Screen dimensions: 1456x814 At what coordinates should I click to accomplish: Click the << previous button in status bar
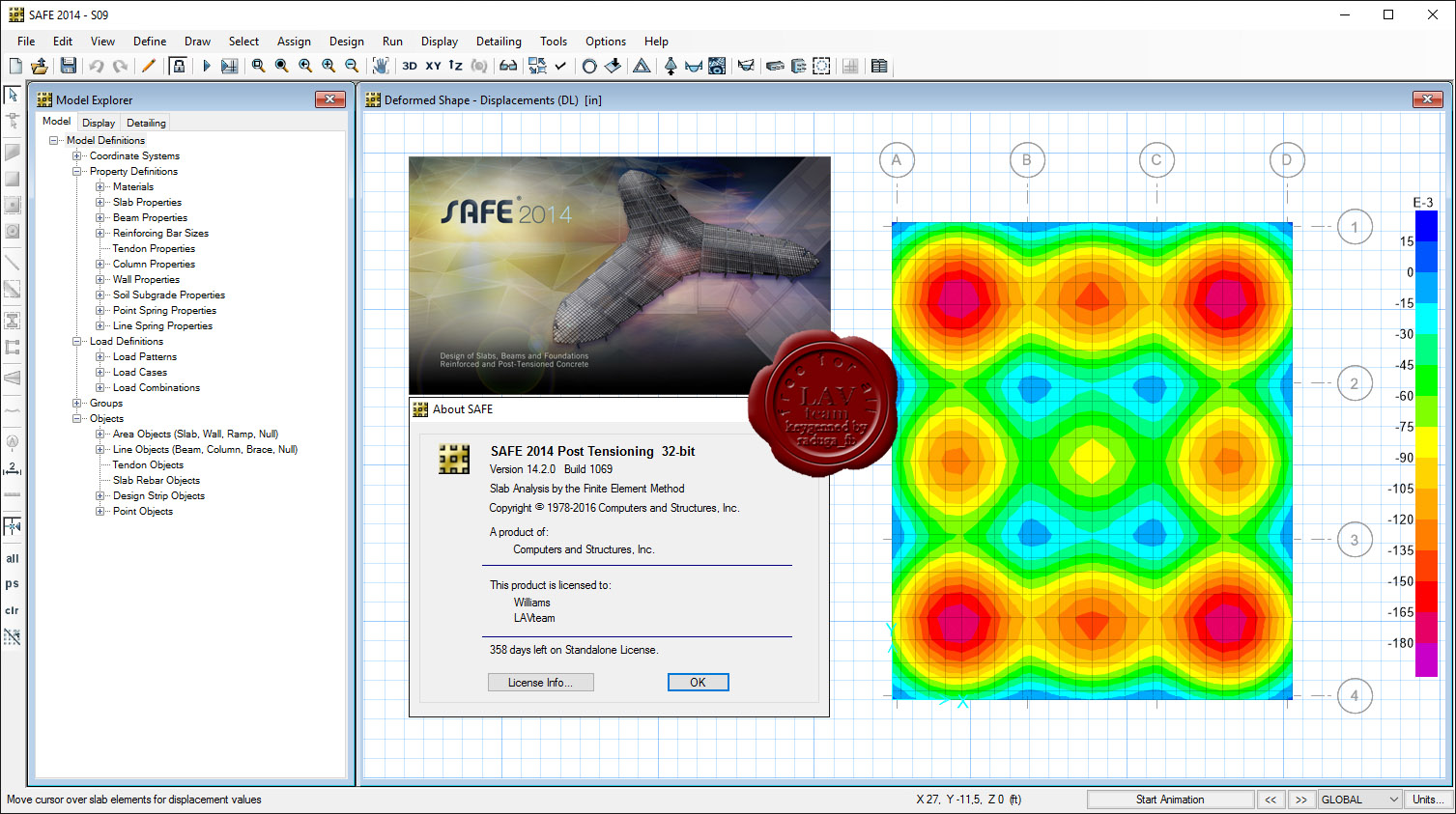click(x=1270, y=800)
